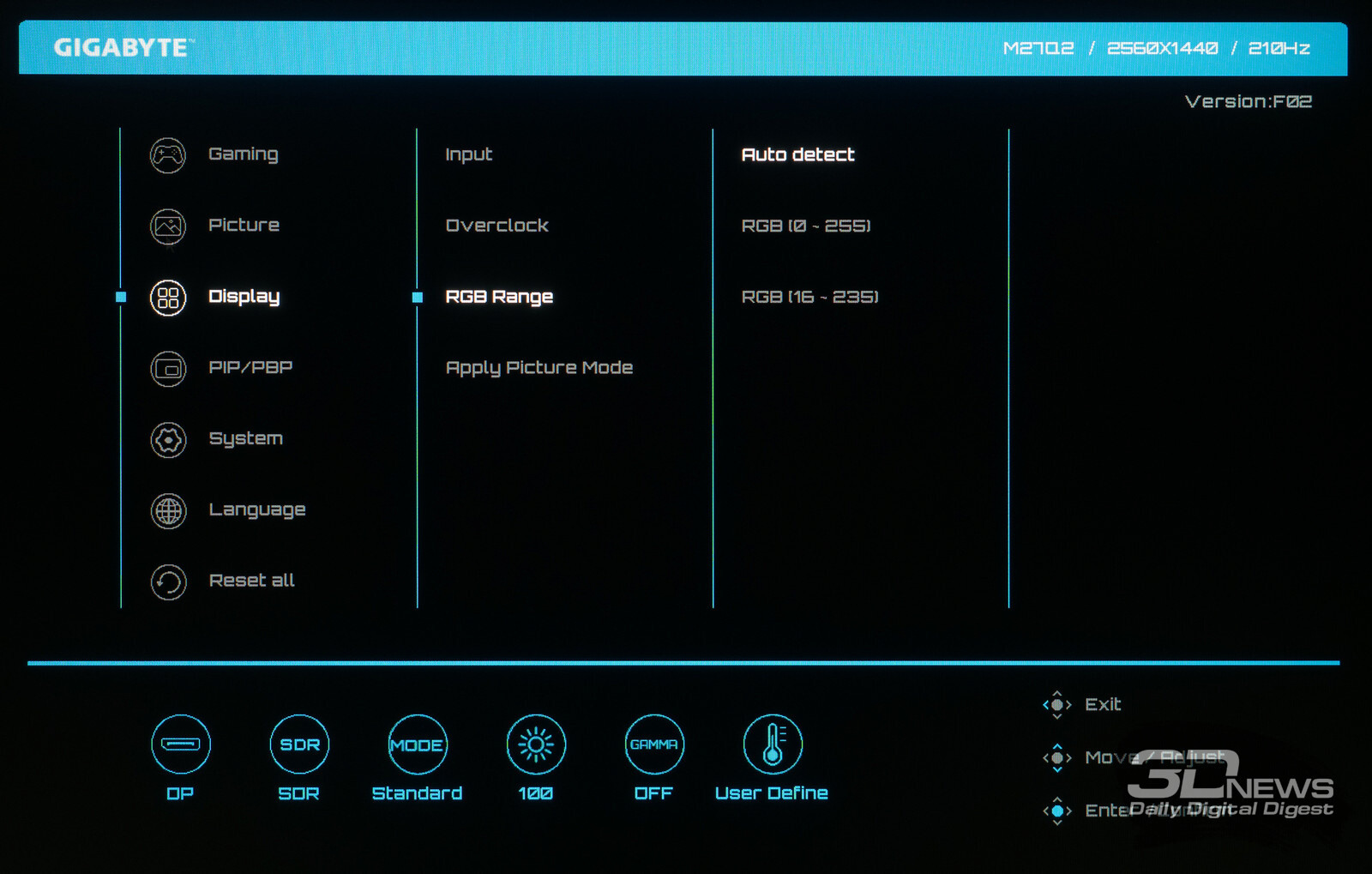Click the DP input port icon
The width and height of the screenshot is (1372, 874).
[x=180, y=744]
